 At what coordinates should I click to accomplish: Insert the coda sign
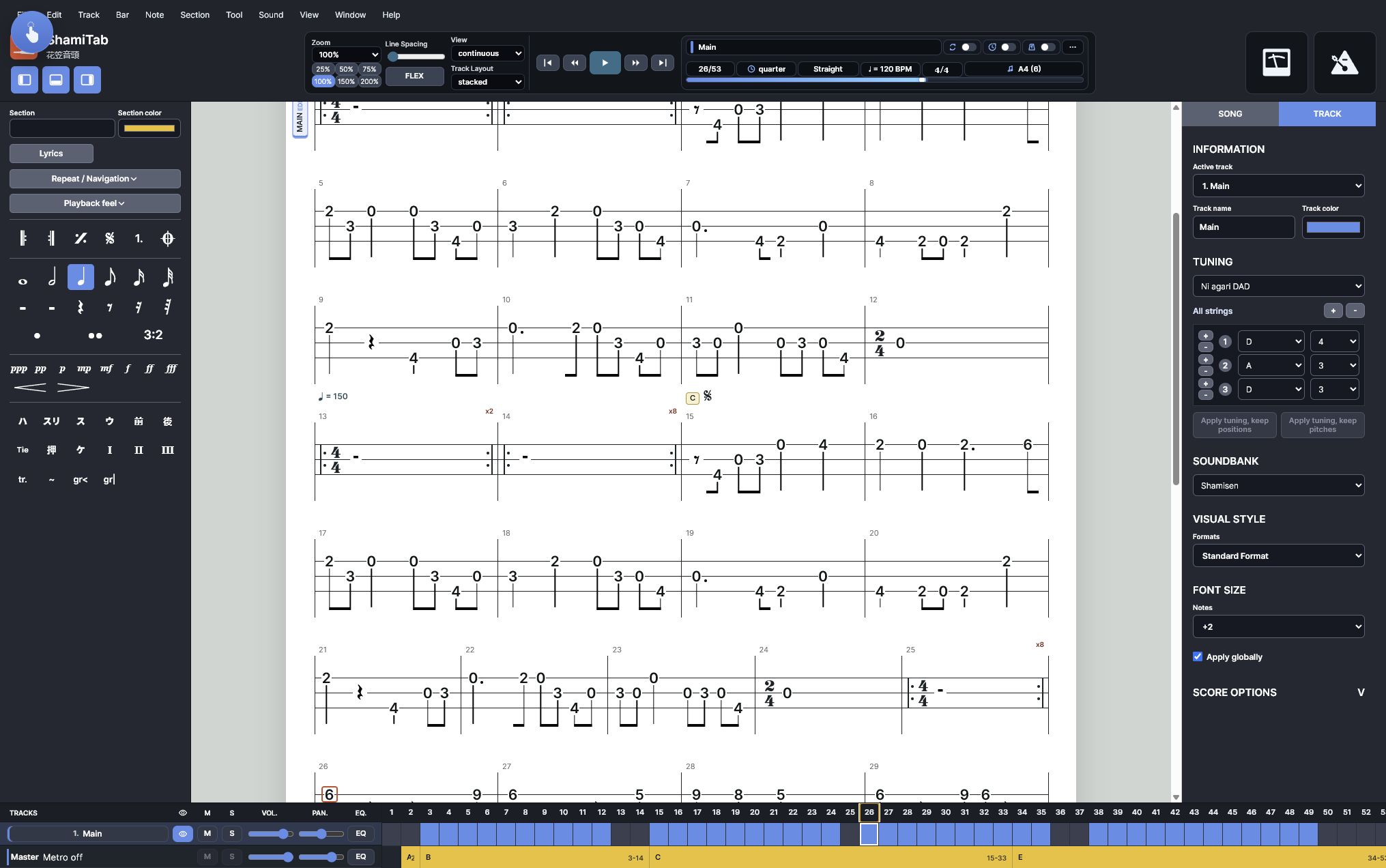[168, 238]
